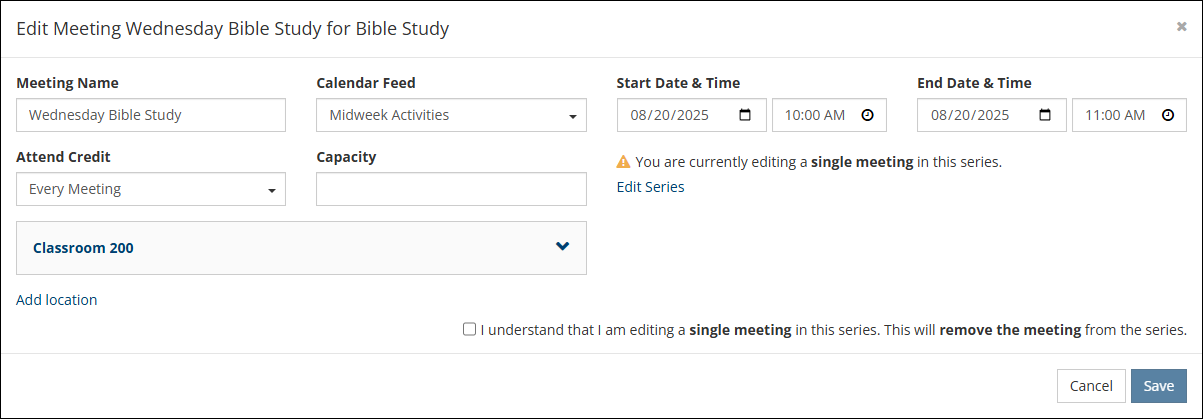Click the empty Capacity field
This screenshot has height=419, width=1203.
451,189
